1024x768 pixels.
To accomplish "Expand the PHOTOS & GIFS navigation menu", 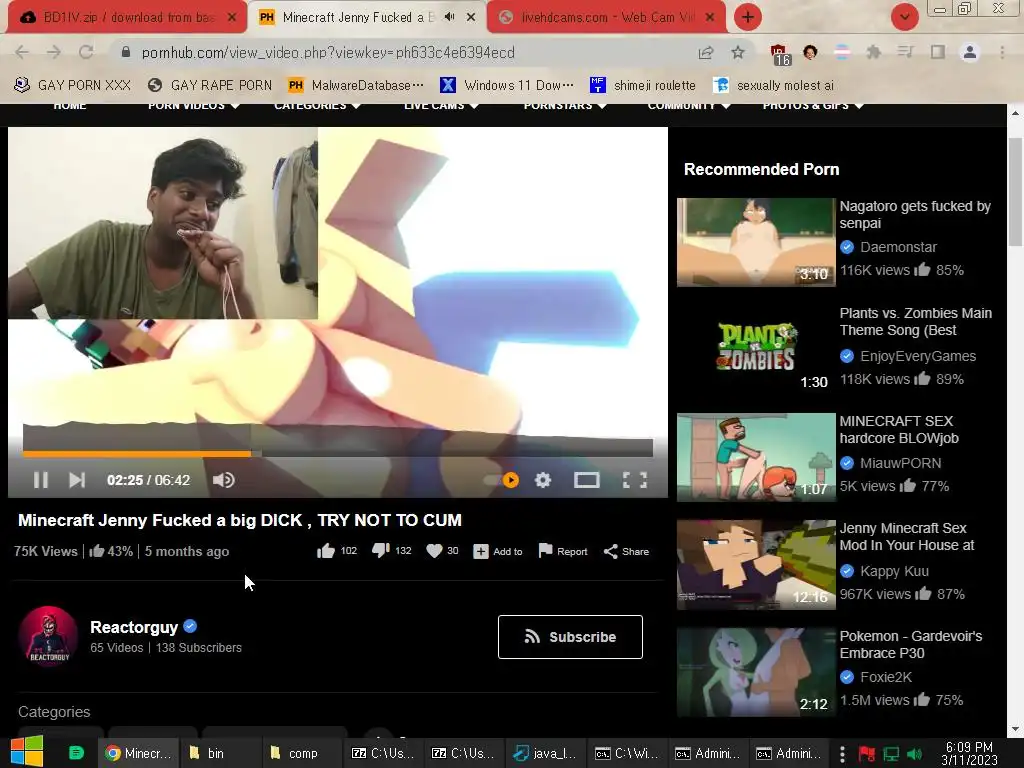I will pyautogui.click(x=812, y=106).
